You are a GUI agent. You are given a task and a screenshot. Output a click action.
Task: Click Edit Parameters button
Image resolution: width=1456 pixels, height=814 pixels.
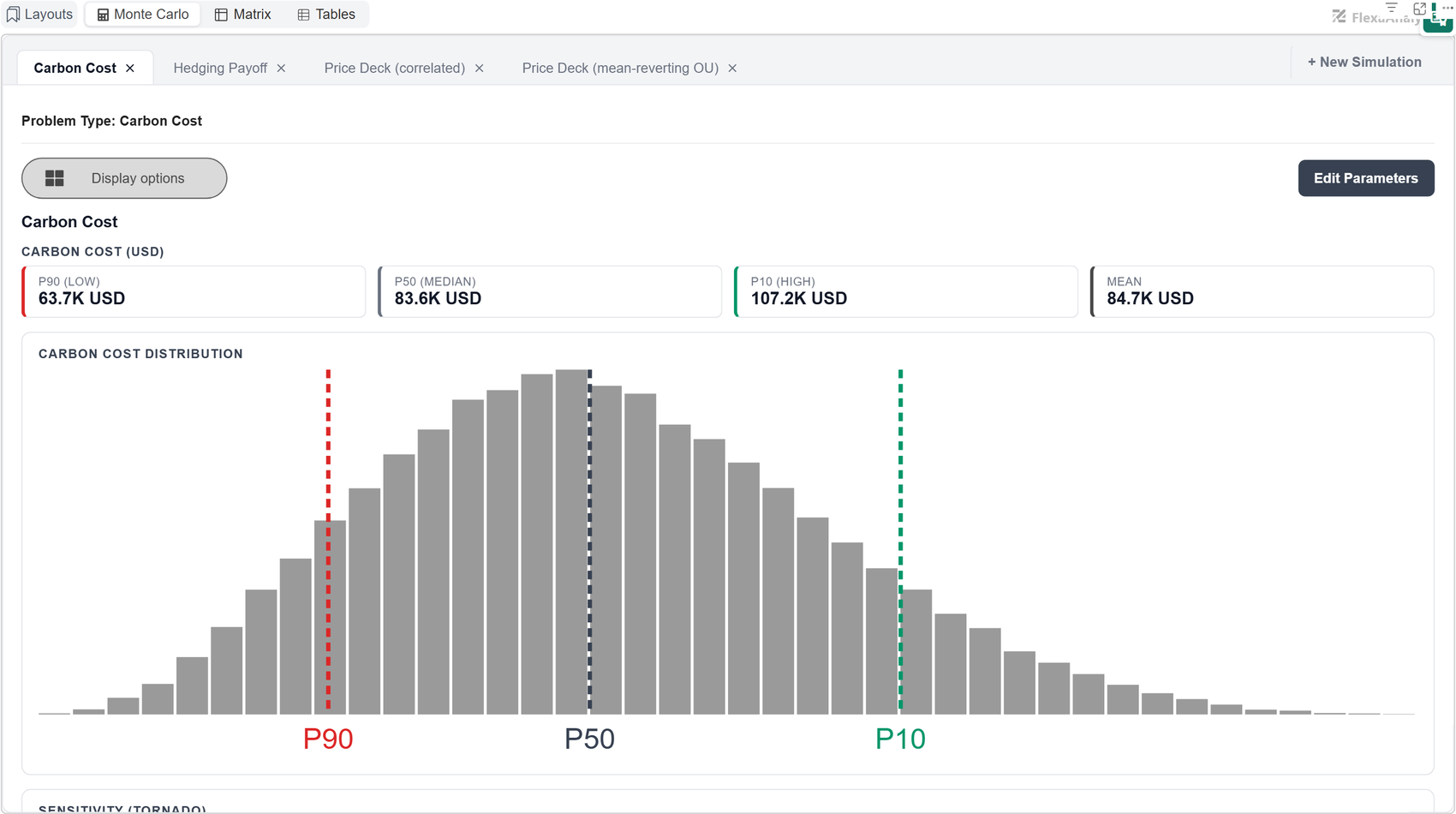[1366, 178]
